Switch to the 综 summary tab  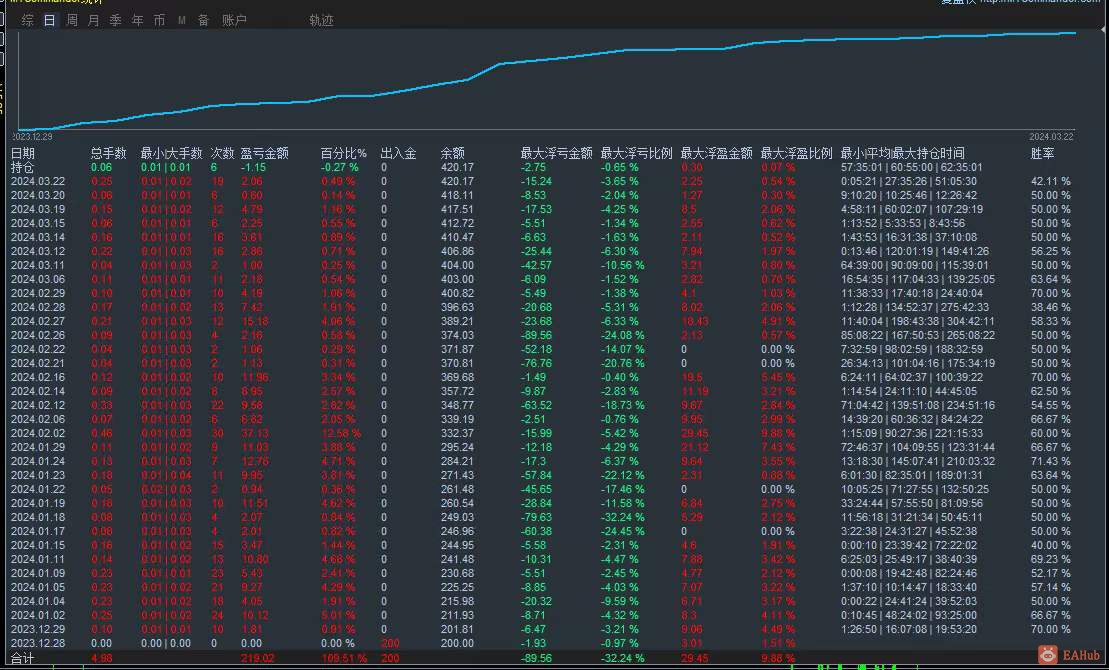(28, 21)
